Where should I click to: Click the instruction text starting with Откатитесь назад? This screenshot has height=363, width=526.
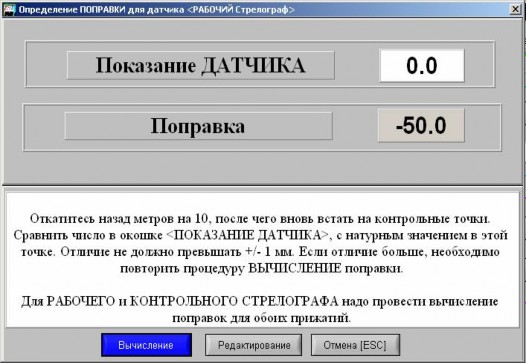(x=260, y=244)
